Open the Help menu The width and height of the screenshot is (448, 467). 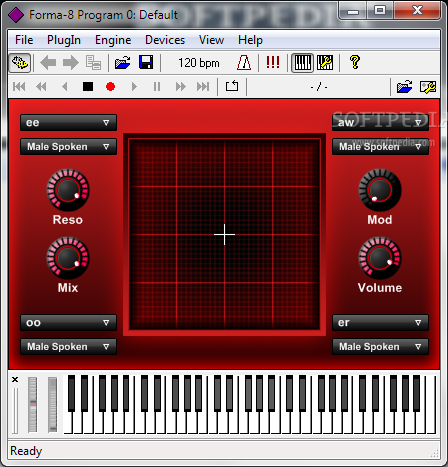click(250, 40)
